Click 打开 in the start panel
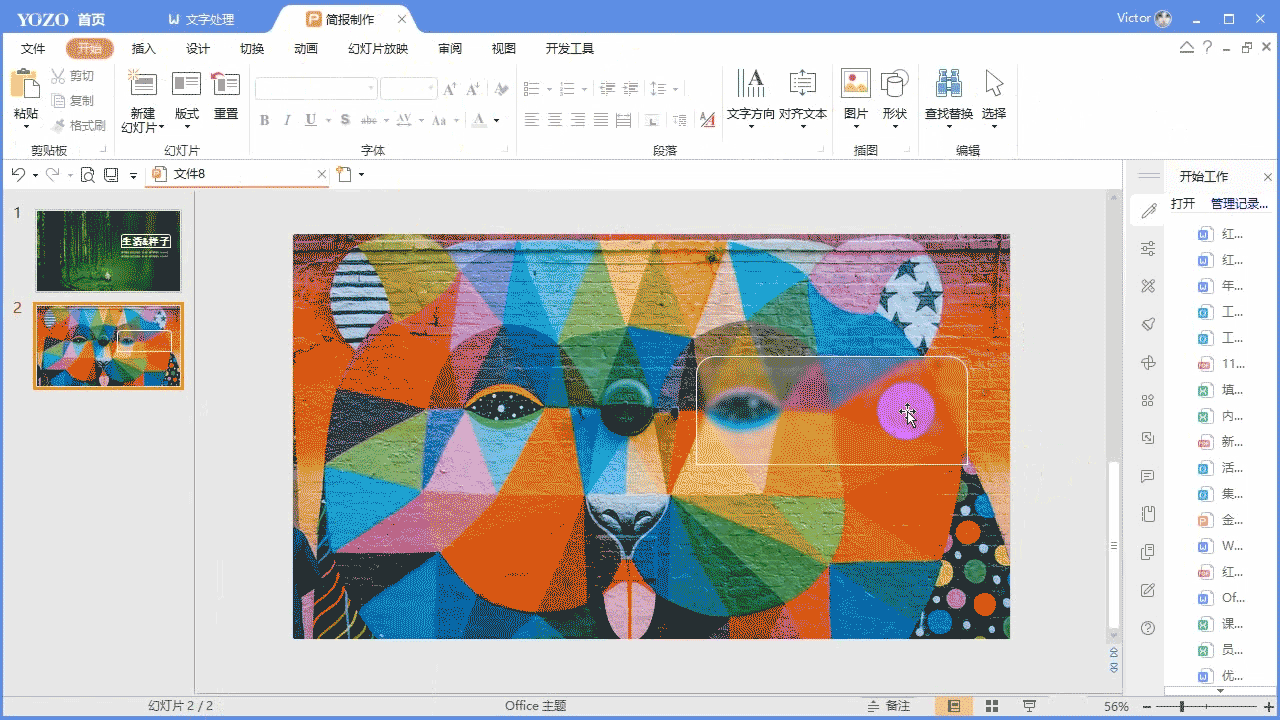Screen dimensions: 1280x720 pyautogui.click(x=1183, y=204)
